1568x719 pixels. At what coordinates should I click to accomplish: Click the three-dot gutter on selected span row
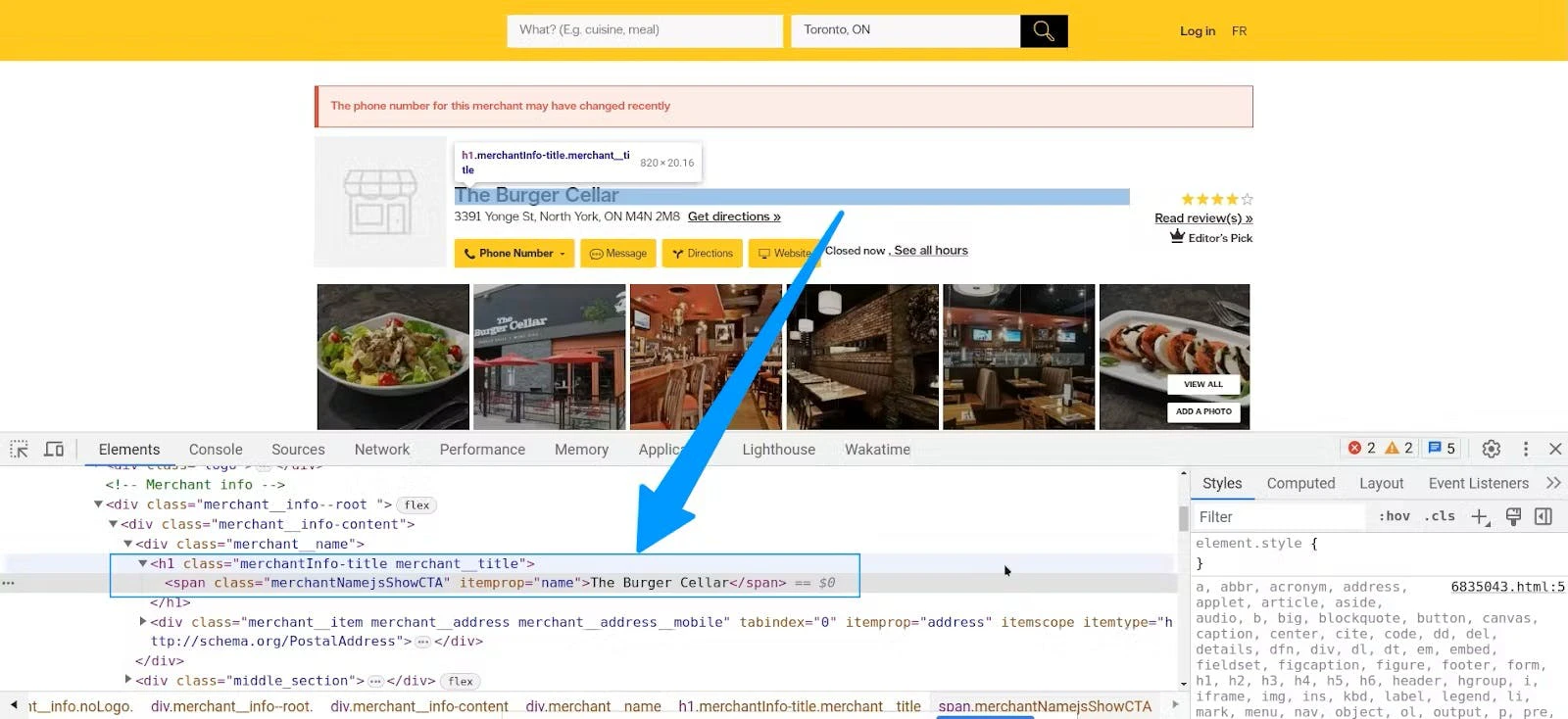9,583
